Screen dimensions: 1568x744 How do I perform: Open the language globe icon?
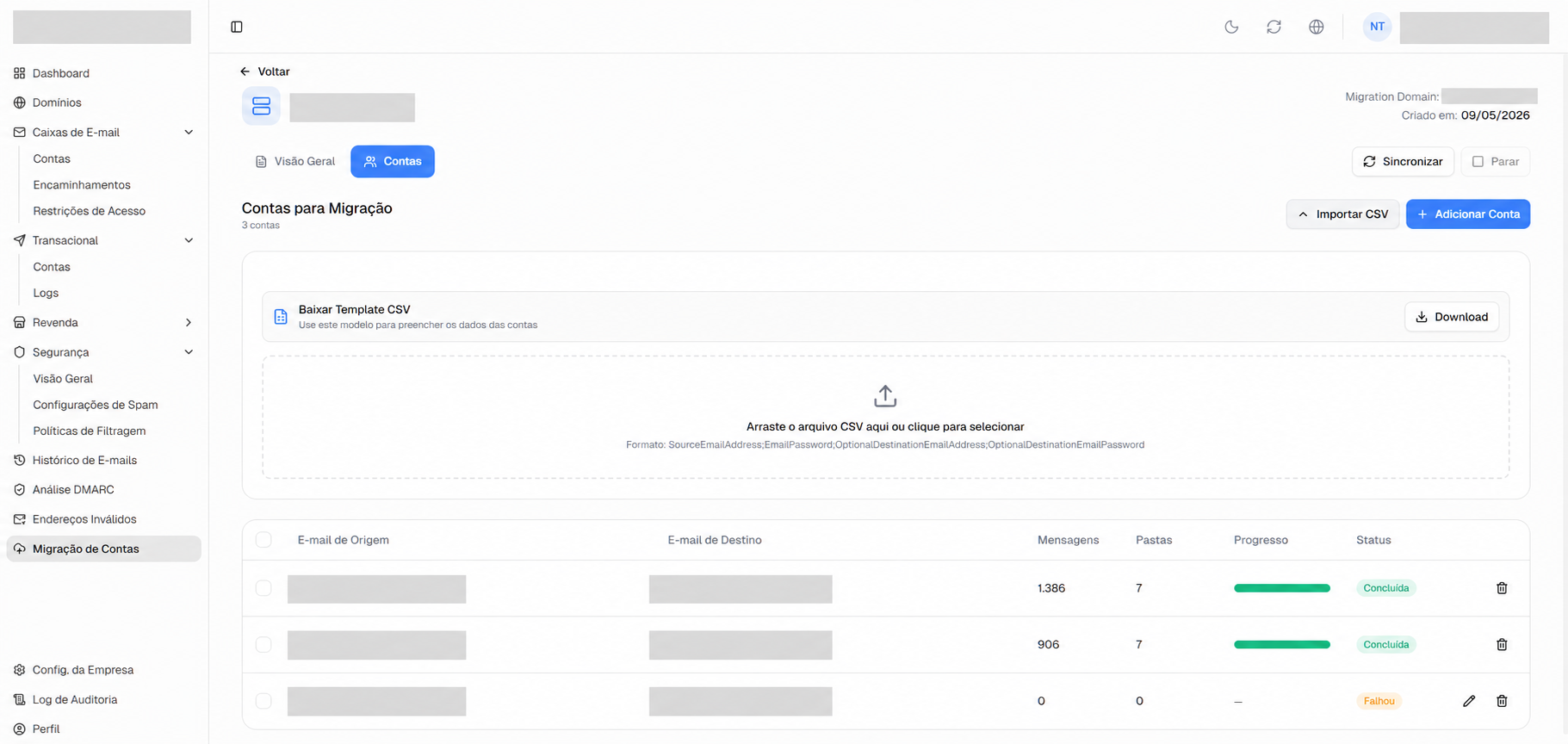click(x=1316, y=27)
